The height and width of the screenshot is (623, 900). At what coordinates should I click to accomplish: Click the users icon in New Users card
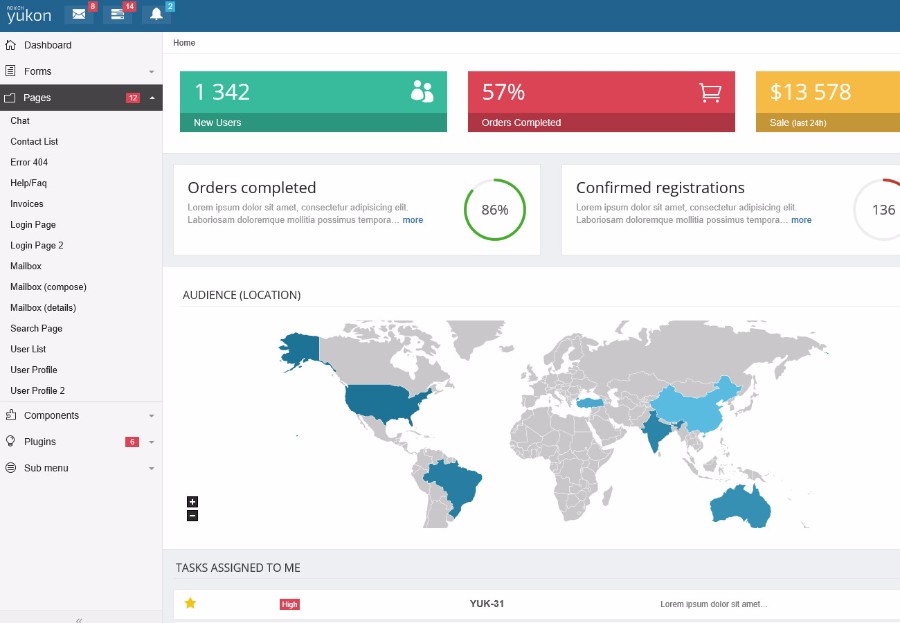[x=422, y=92]
